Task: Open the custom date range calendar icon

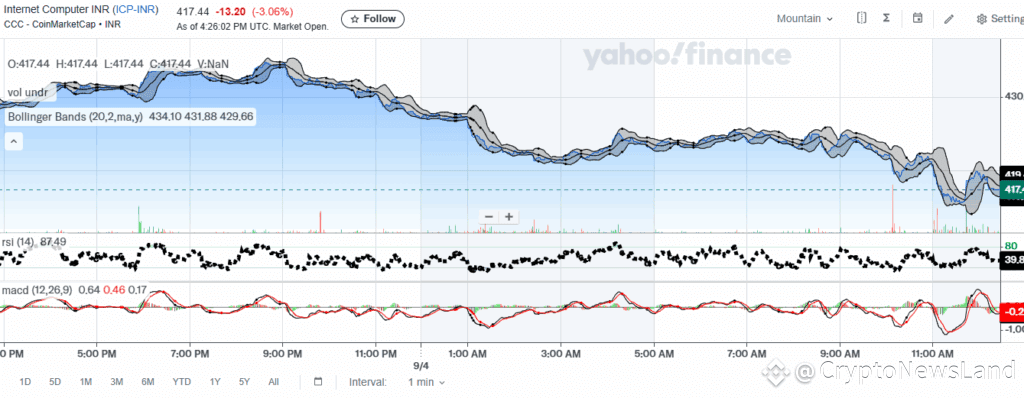Action: pos(318,382)
